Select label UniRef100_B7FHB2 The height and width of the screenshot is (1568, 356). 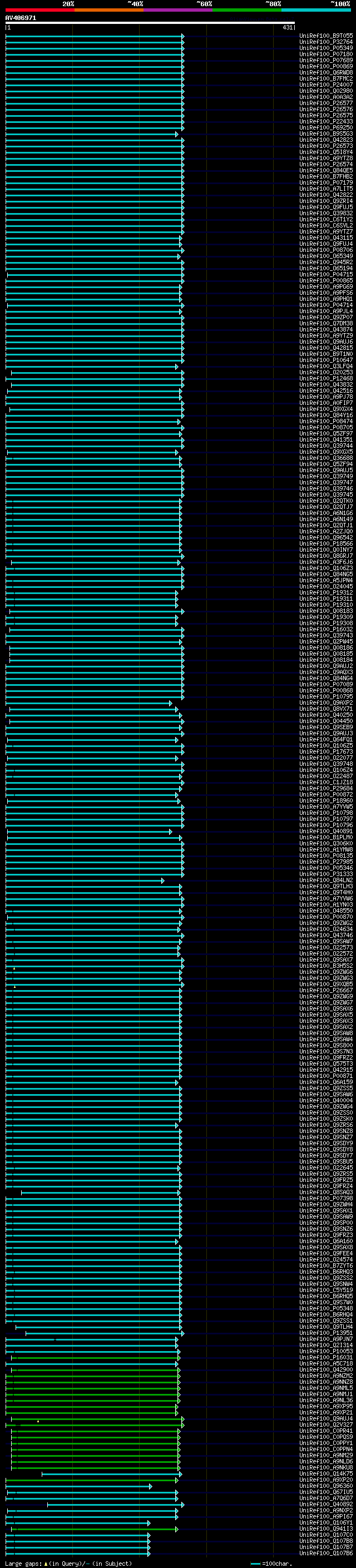326,176
